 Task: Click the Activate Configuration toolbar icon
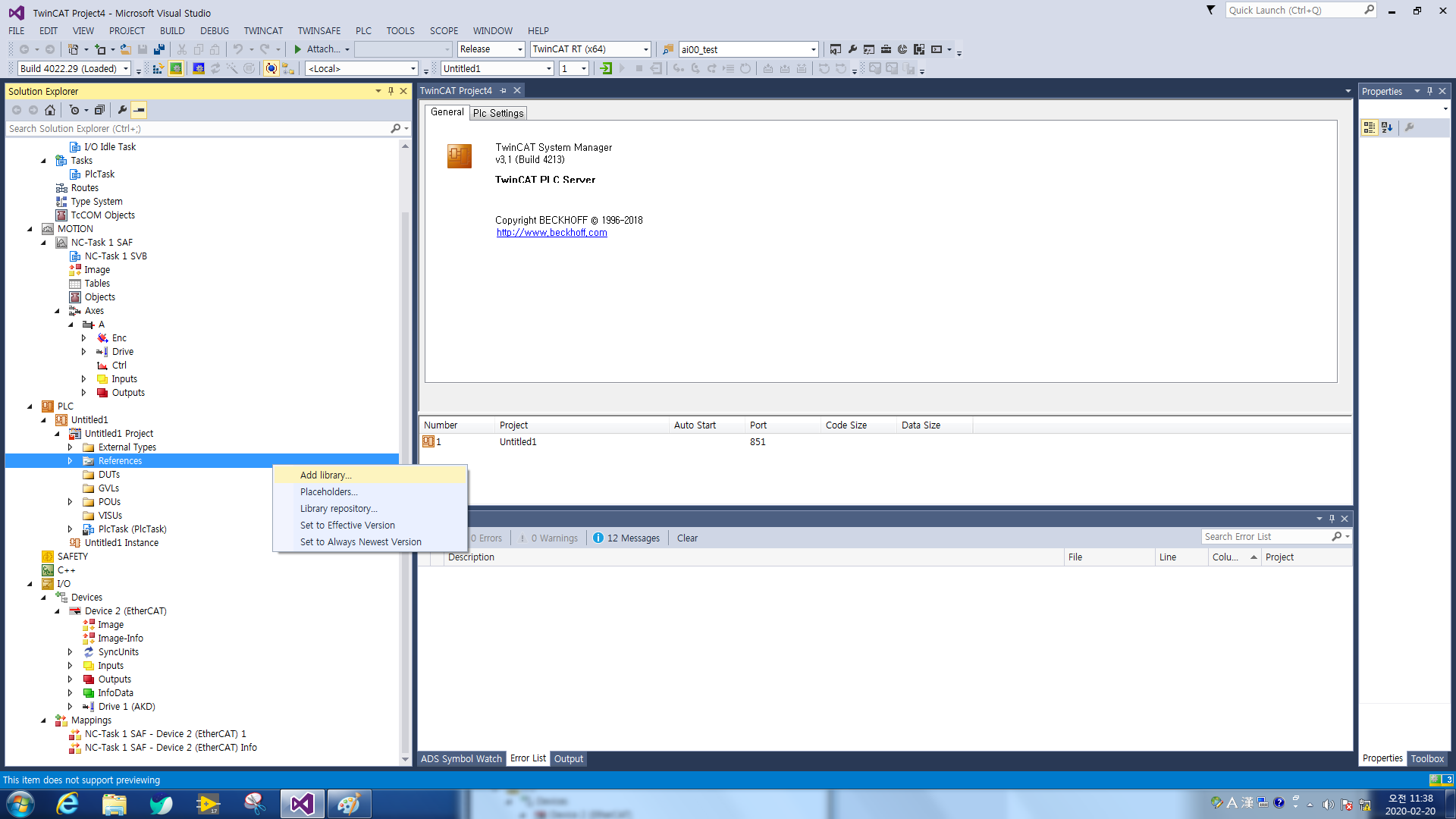[158, 69]
